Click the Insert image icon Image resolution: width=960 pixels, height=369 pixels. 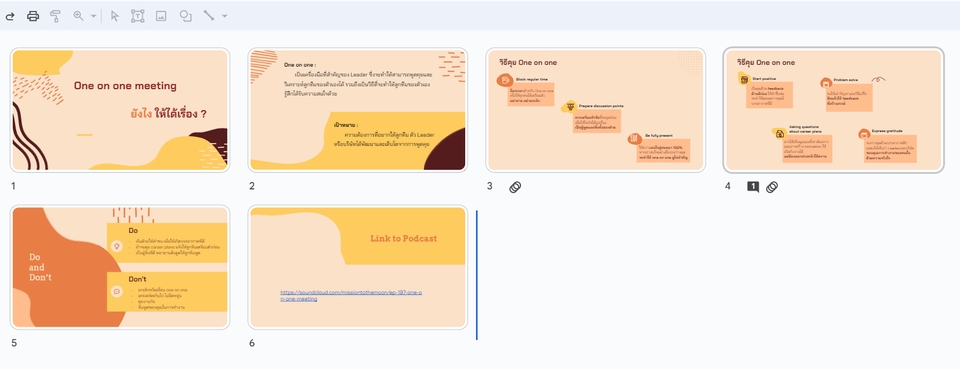coord(161,17)
